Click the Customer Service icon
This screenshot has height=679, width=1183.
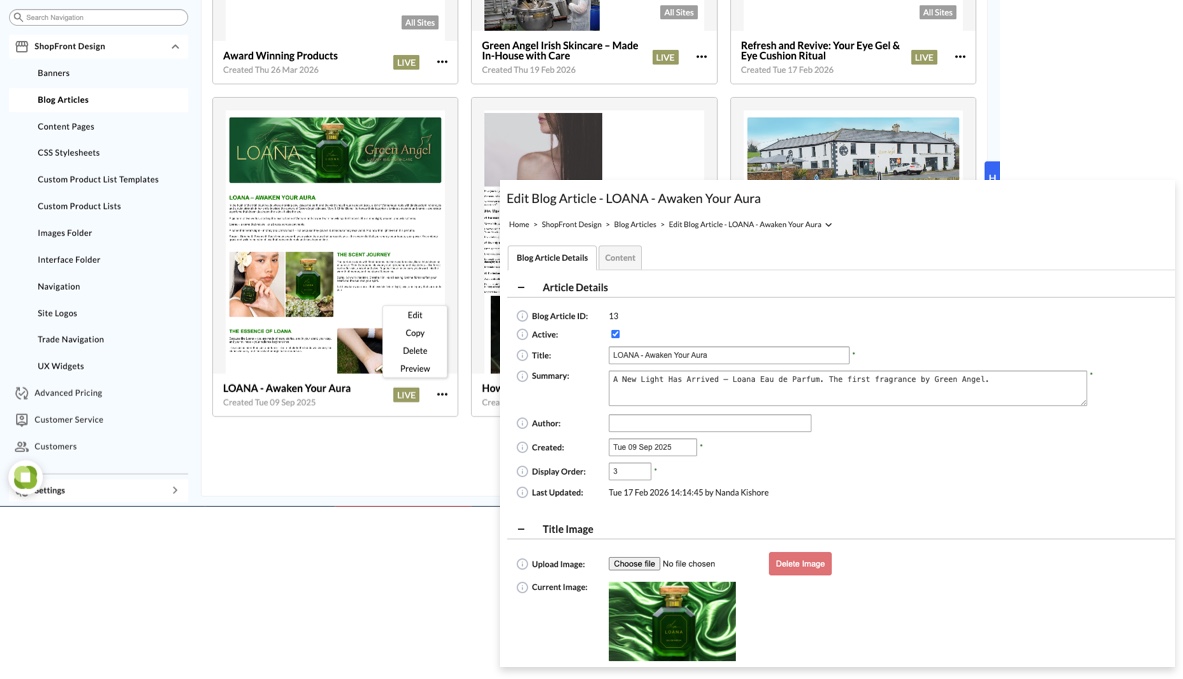point(22,419)
